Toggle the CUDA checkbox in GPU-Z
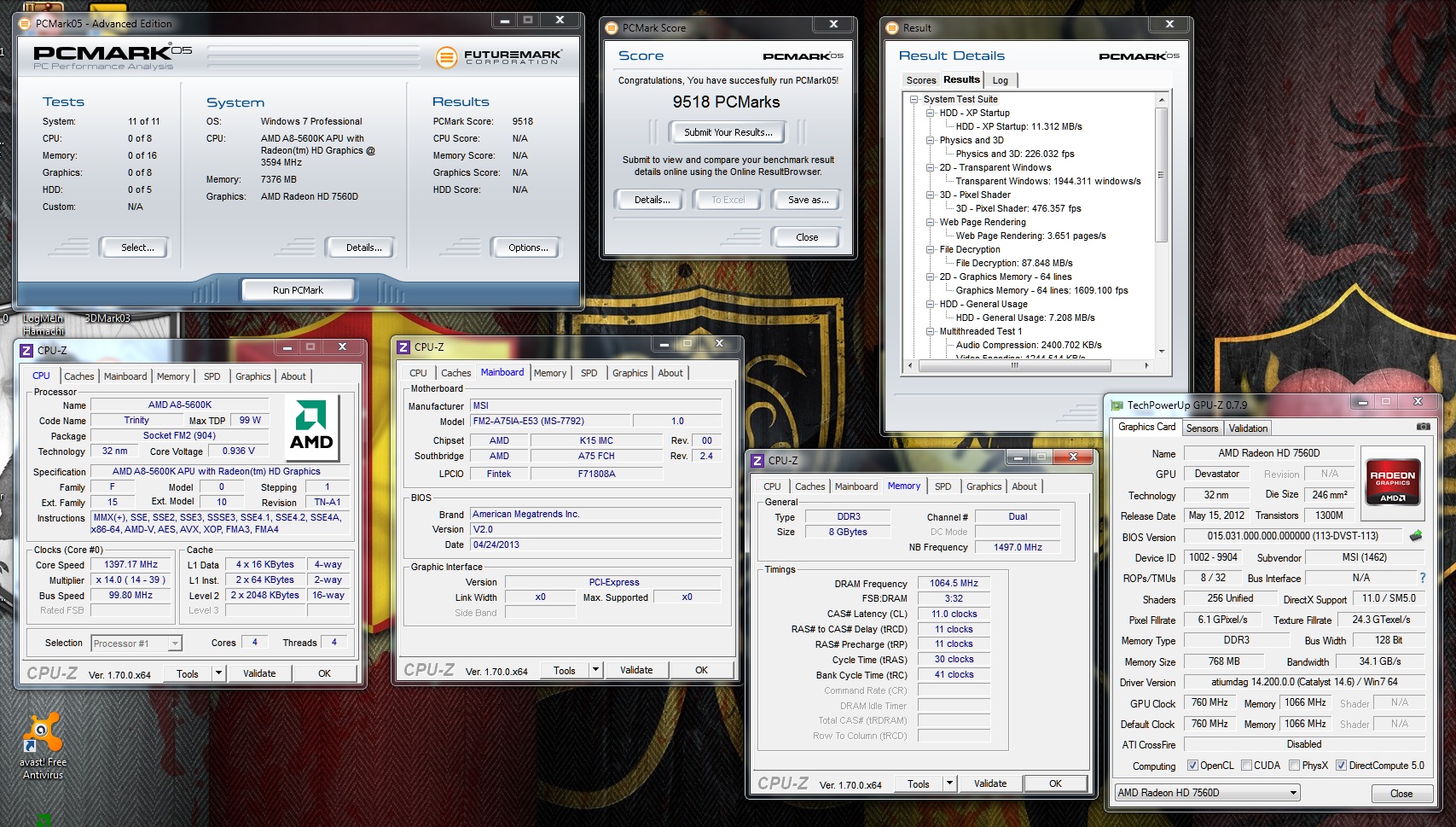The image size is (1456, 827). tap(1246, 766)
